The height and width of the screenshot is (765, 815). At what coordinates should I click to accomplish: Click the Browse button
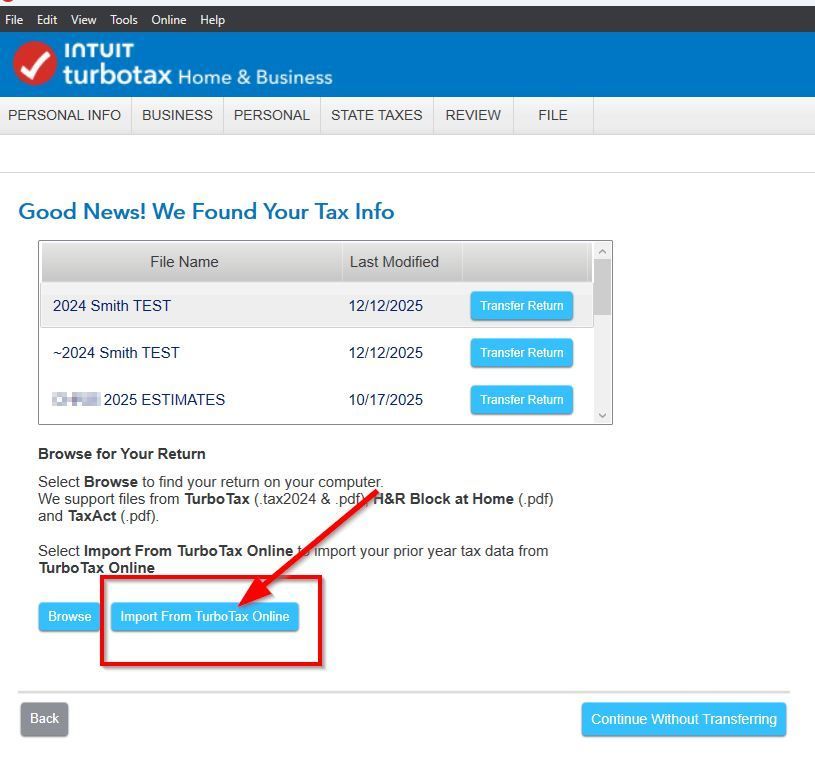69,616
